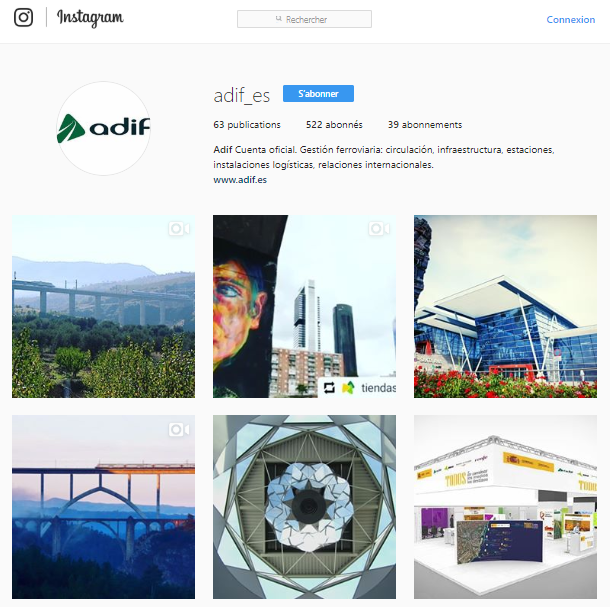610x607 pixels.
Task: Click video camera icon on arch bridge post
Action: [179, 430]
